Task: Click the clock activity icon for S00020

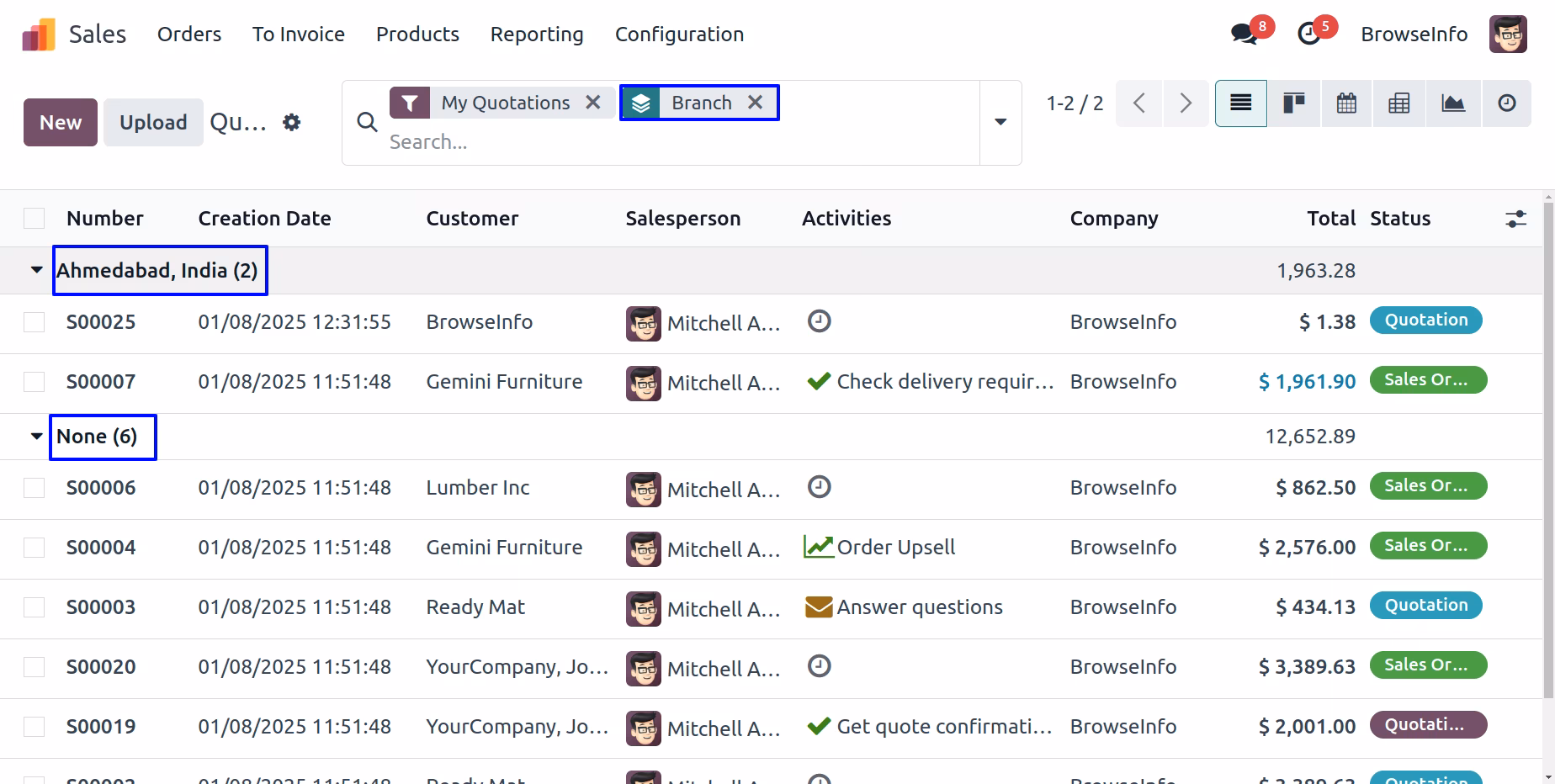Action: tap(819, 666)
